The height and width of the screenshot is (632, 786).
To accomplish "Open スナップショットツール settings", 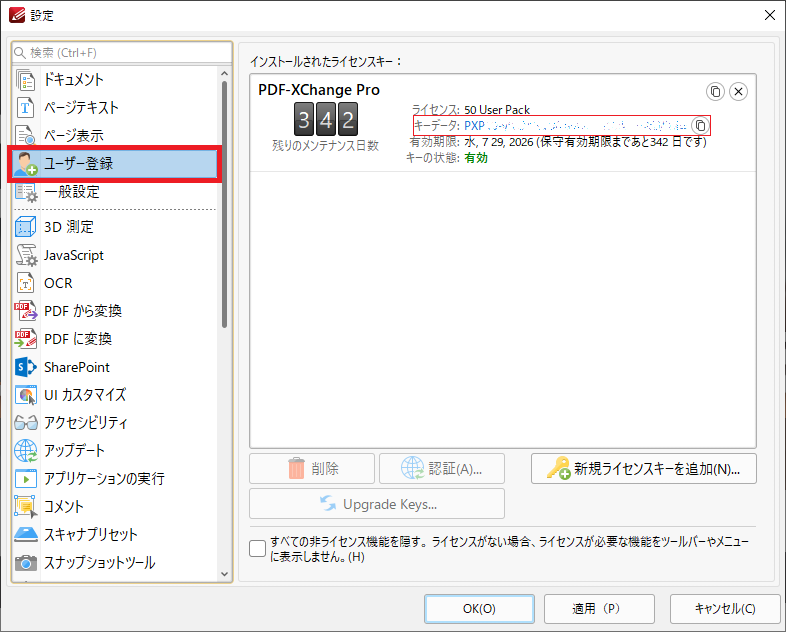I will (x=115, y=563).
